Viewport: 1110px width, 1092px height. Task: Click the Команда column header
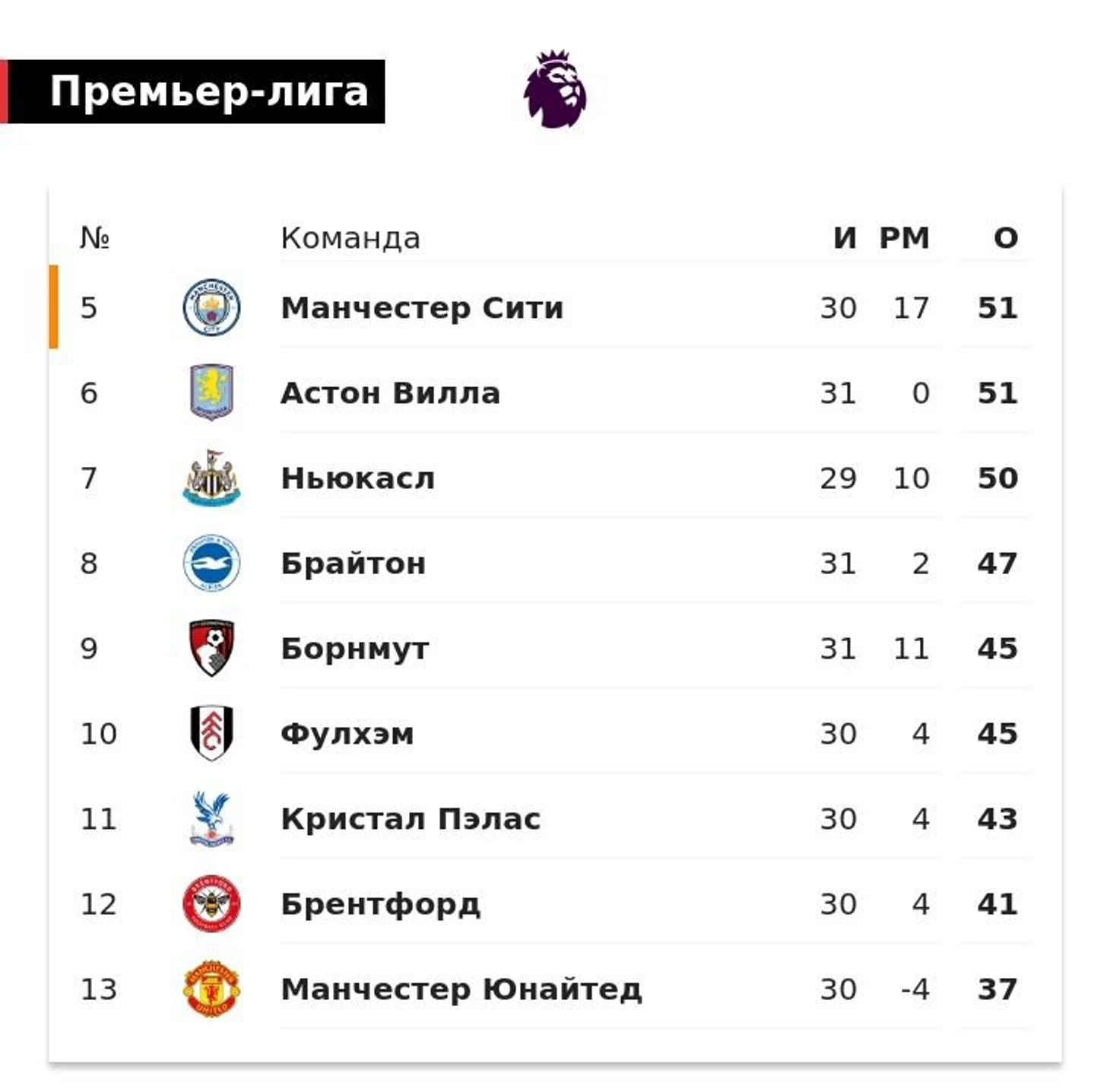click(350, 238)
